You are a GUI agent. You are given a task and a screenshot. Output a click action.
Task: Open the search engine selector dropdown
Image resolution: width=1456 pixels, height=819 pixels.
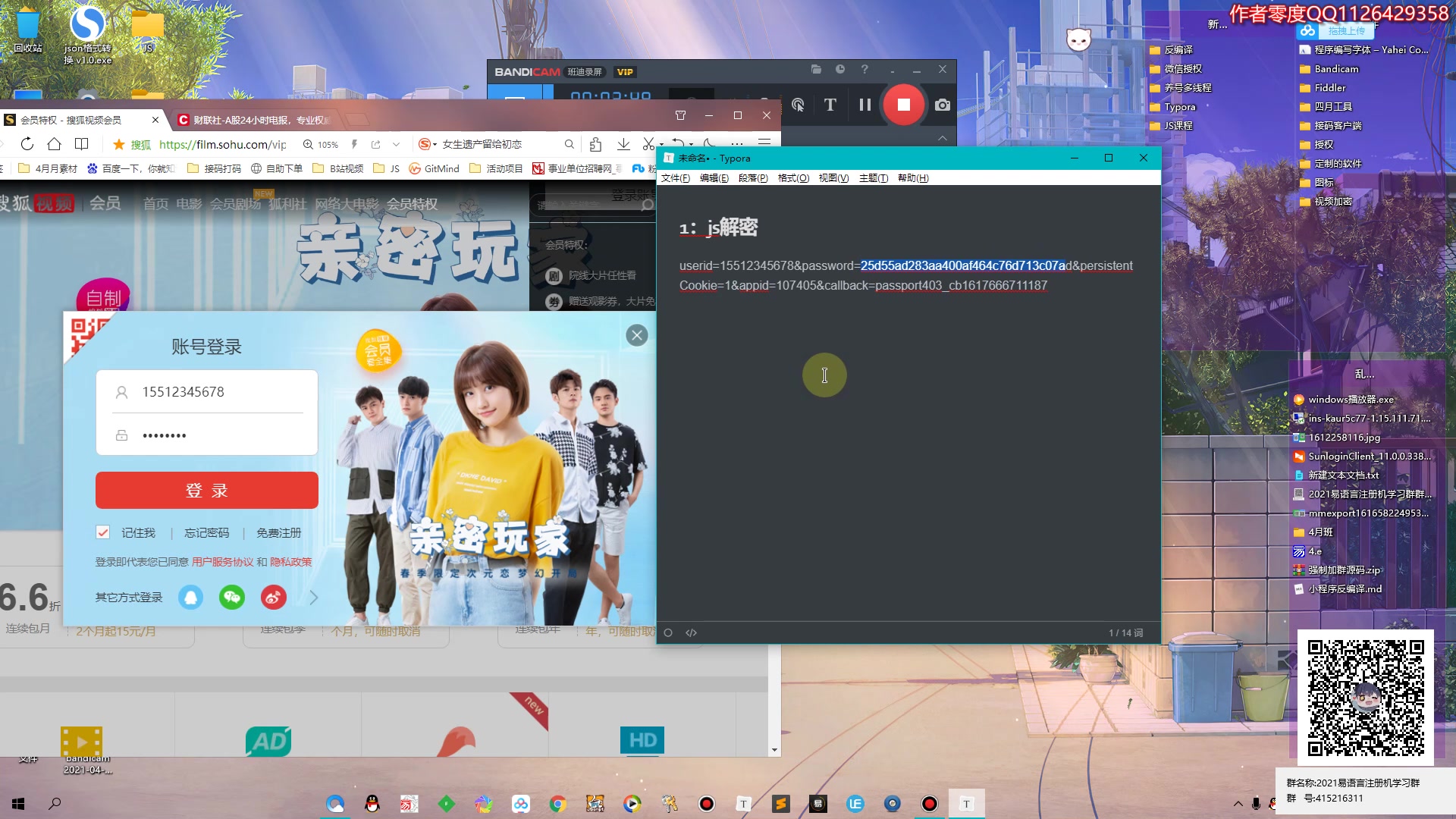pyautogui.click(x=428, y=144)
